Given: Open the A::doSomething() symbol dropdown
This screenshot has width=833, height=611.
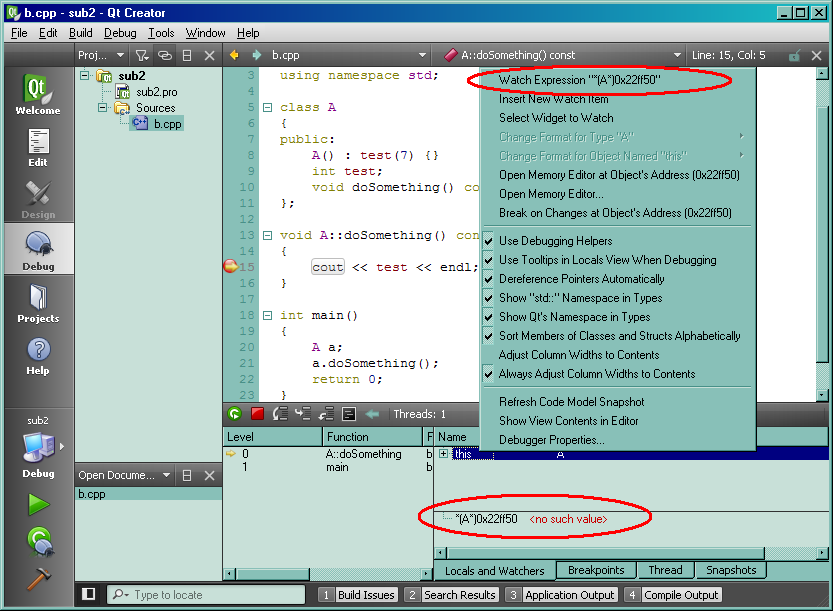Looking at the screenshot, I should [563, 55].
